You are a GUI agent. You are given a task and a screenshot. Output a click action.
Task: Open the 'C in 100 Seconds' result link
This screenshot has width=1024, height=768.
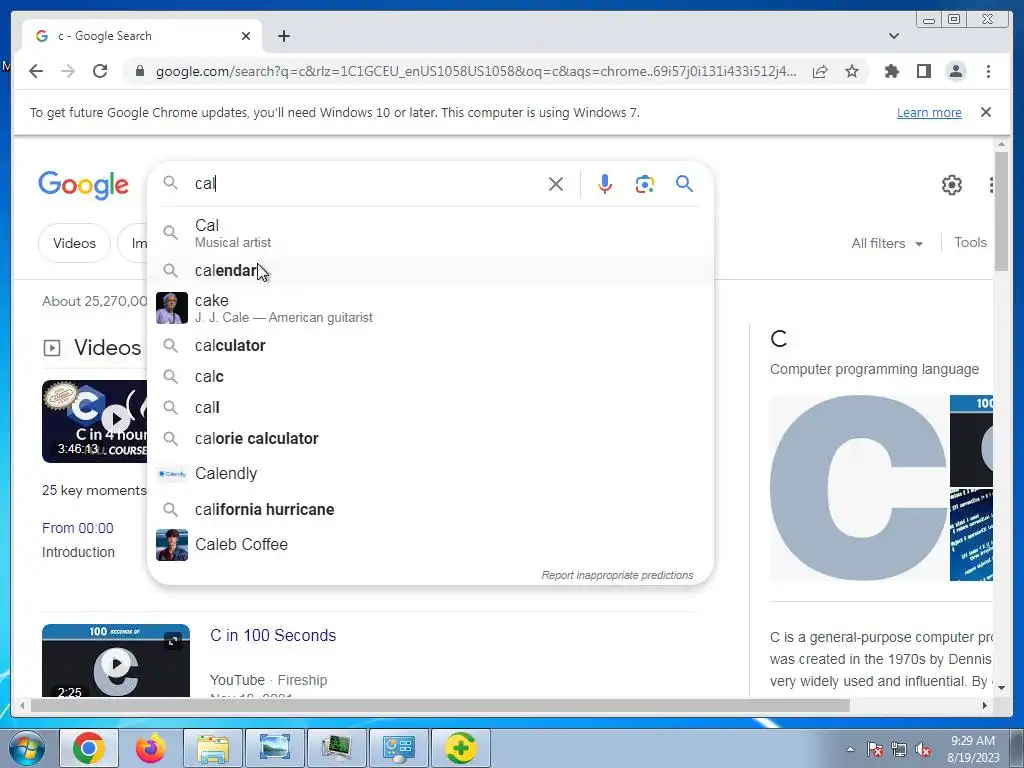(273, 635)
